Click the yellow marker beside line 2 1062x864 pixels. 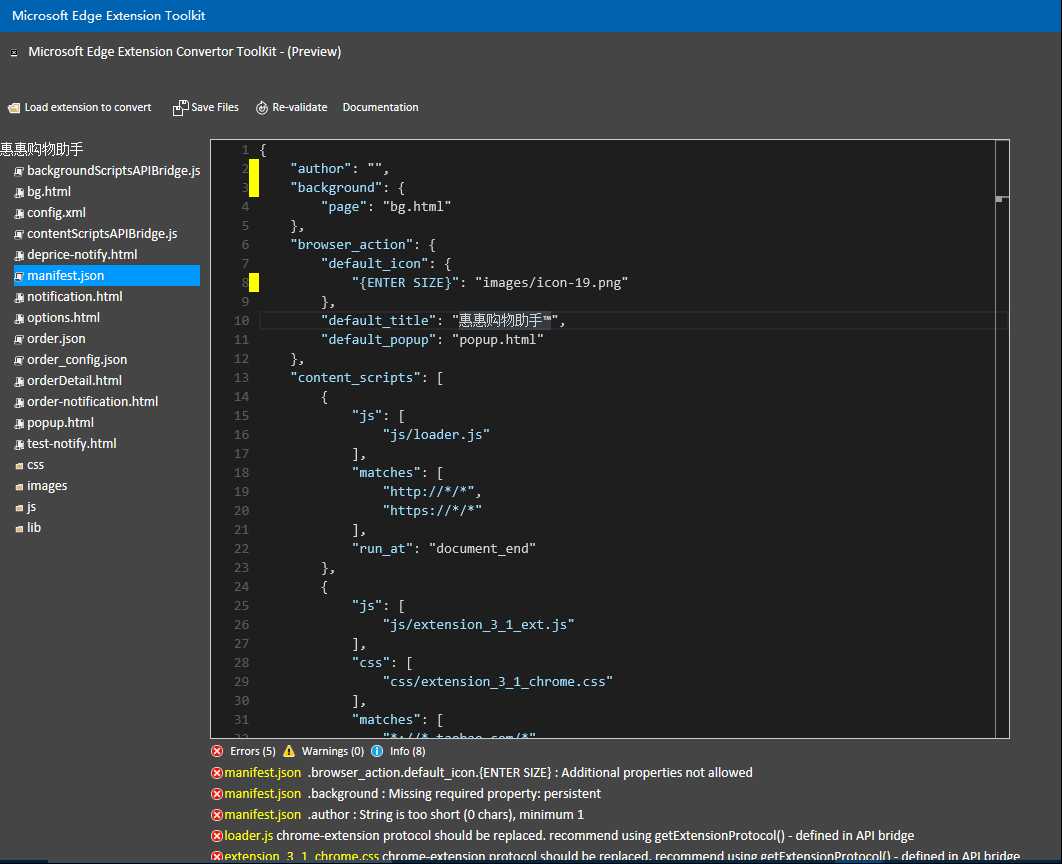pos(254,169)
